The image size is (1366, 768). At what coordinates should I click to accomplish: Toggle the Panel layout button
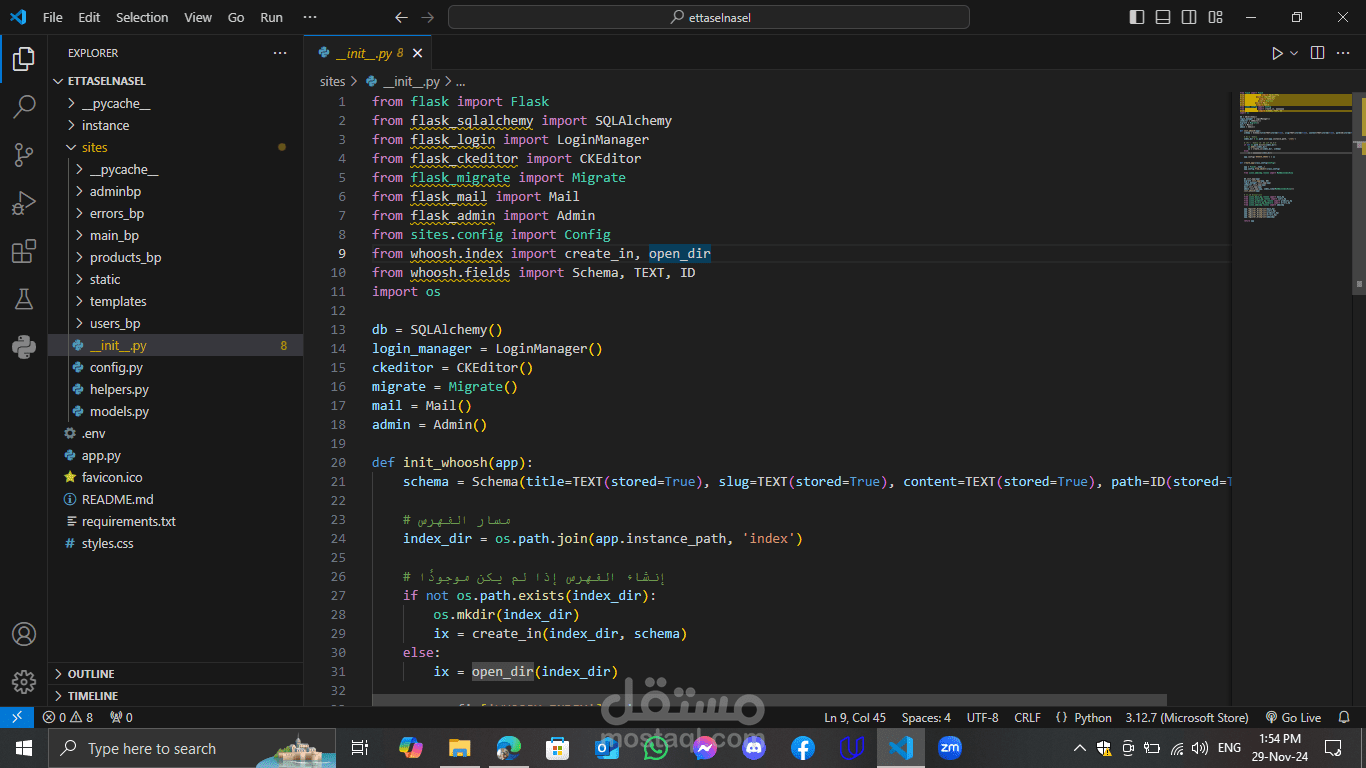pos(1163,17)
